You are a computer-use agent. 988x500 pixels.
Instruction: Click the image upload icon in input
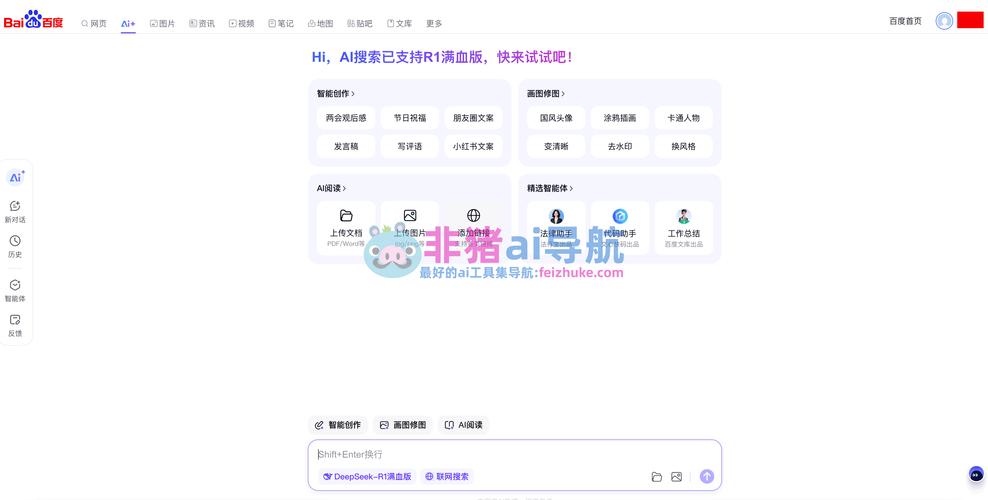pyautogui.click(x=676, y=477)
